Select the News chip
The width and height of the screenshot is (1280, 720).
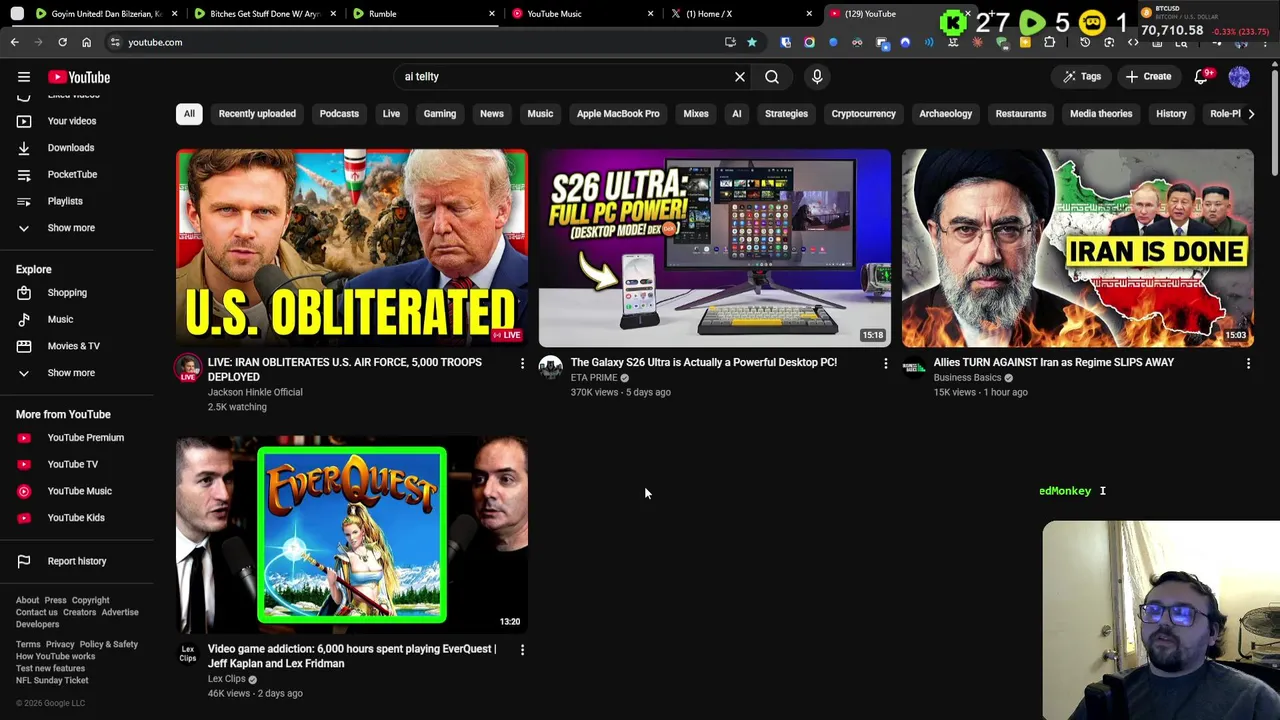click(x=492, y=114)
